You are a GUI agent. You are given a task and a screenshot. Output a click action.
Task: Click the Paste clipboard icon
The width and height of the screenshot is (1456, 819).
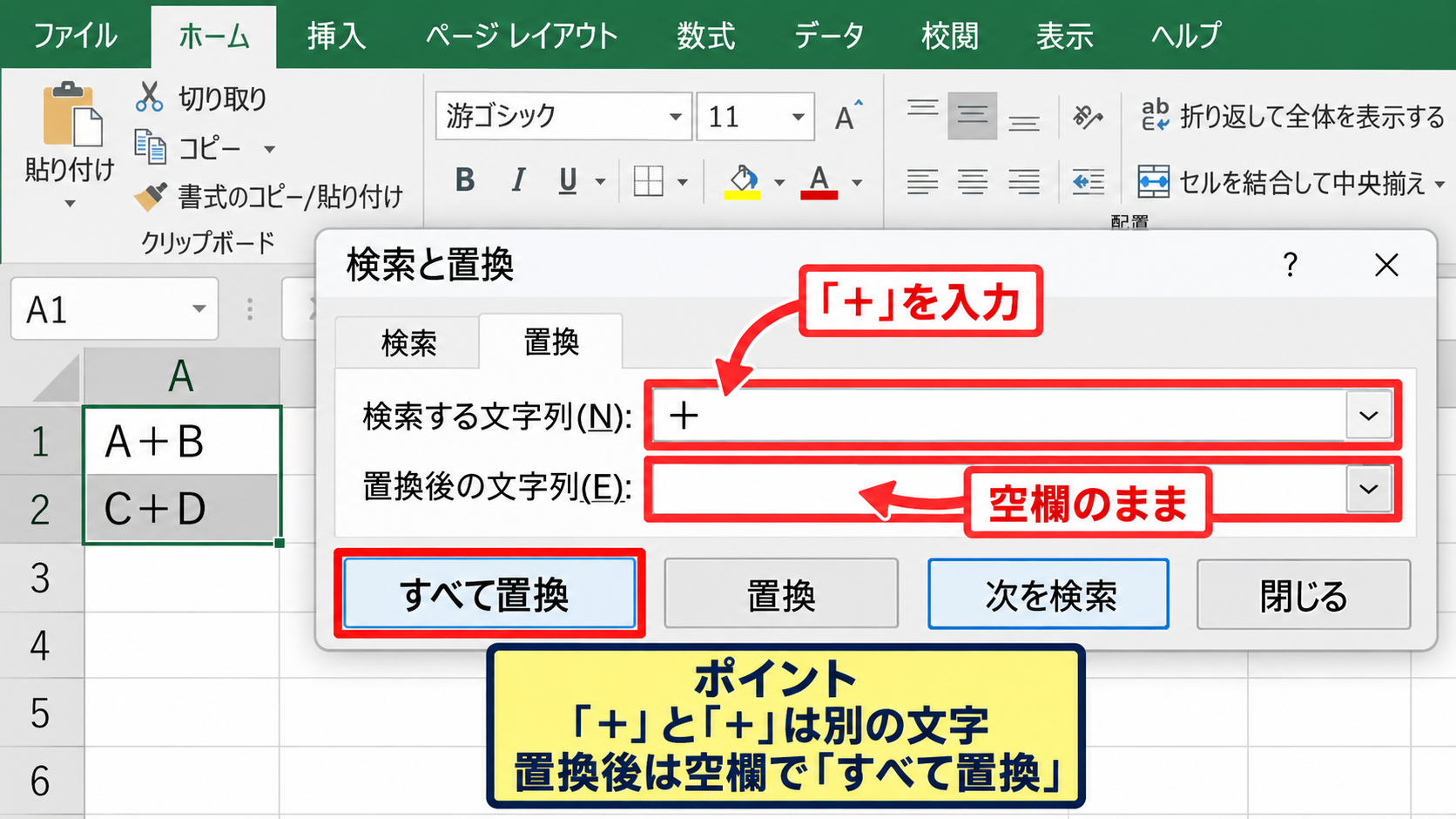[72, 114]
